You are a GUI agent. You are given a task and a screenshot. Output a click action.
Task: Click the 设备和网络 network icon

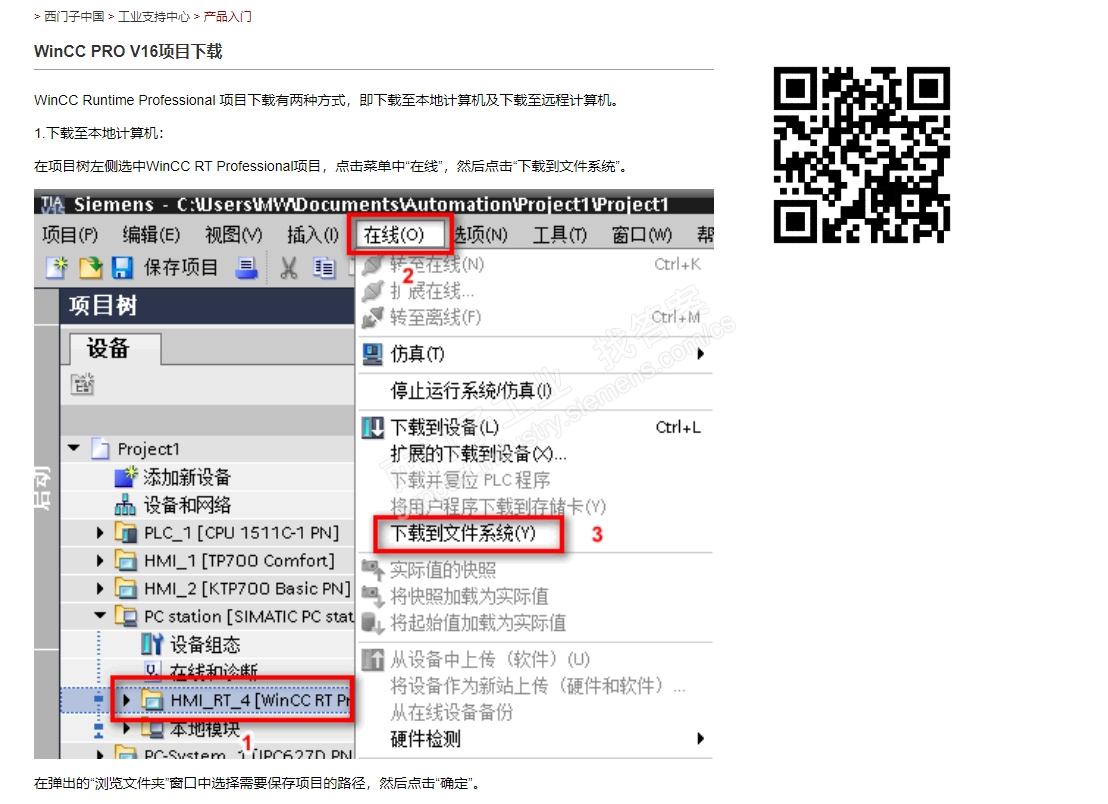point(125,505)
